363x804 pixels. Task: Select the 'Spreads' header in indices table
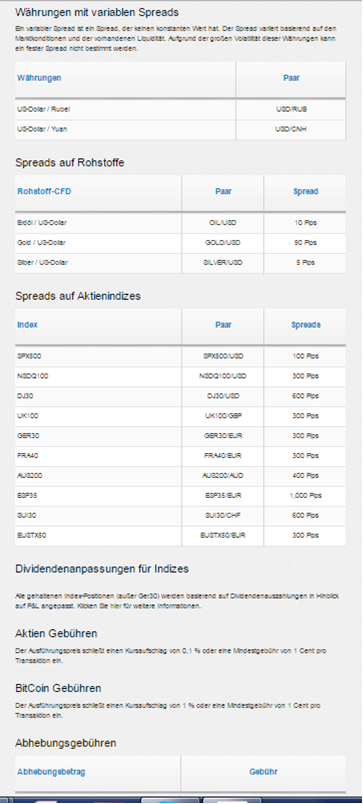(x=305, y=325)
